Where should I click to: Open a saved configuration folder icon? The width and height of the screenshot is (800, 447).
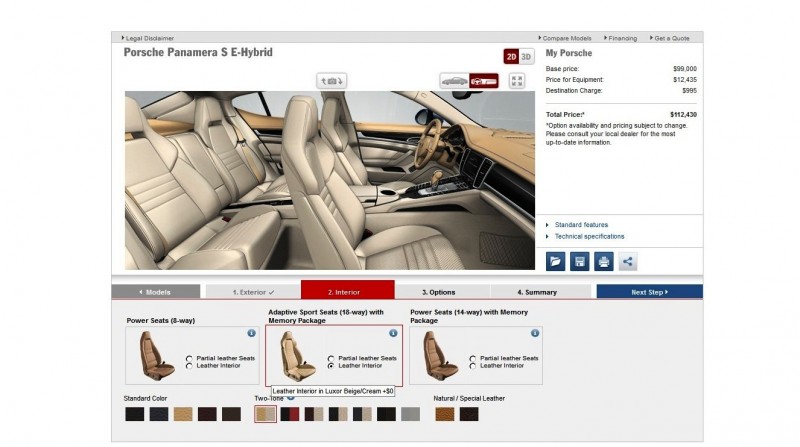pyautogui.click(x=555, y=262)
